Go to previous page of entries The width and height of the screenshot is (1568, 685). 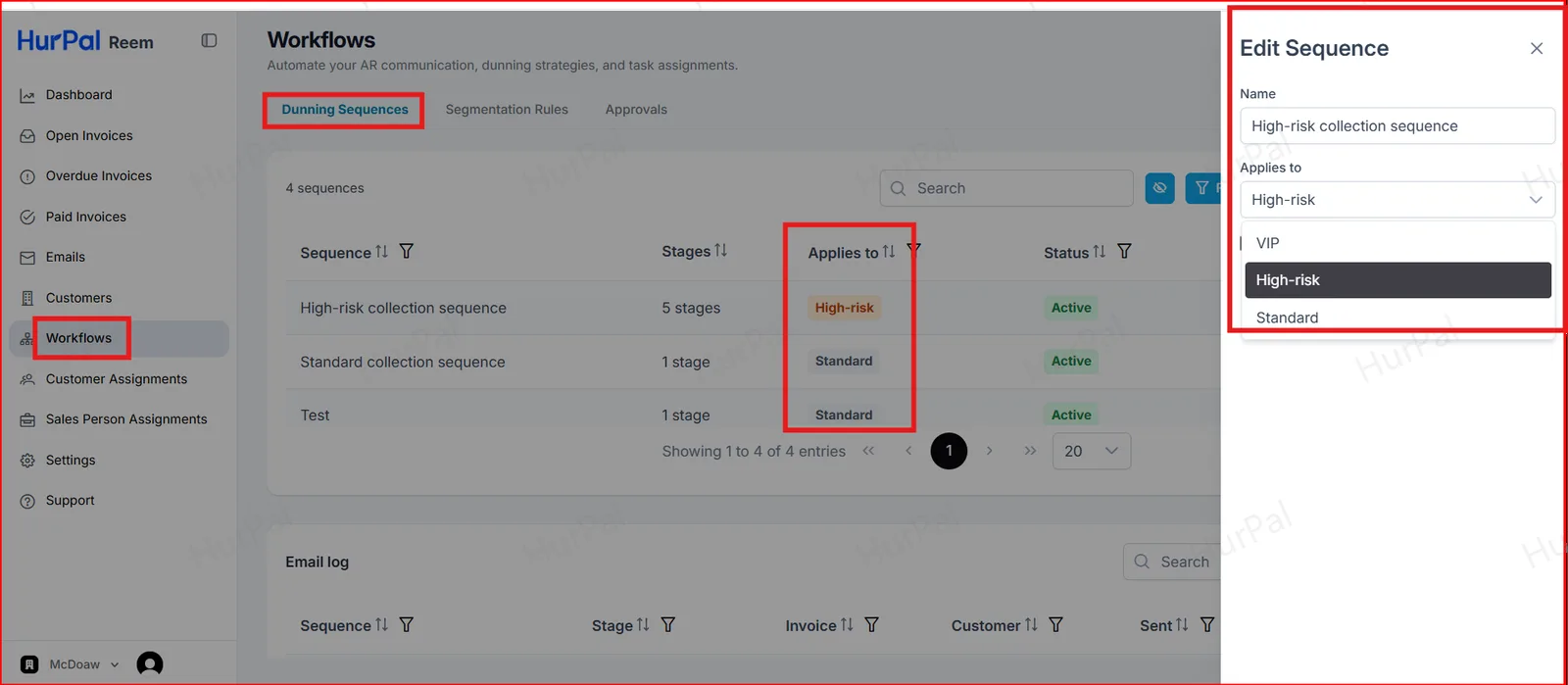908,451
